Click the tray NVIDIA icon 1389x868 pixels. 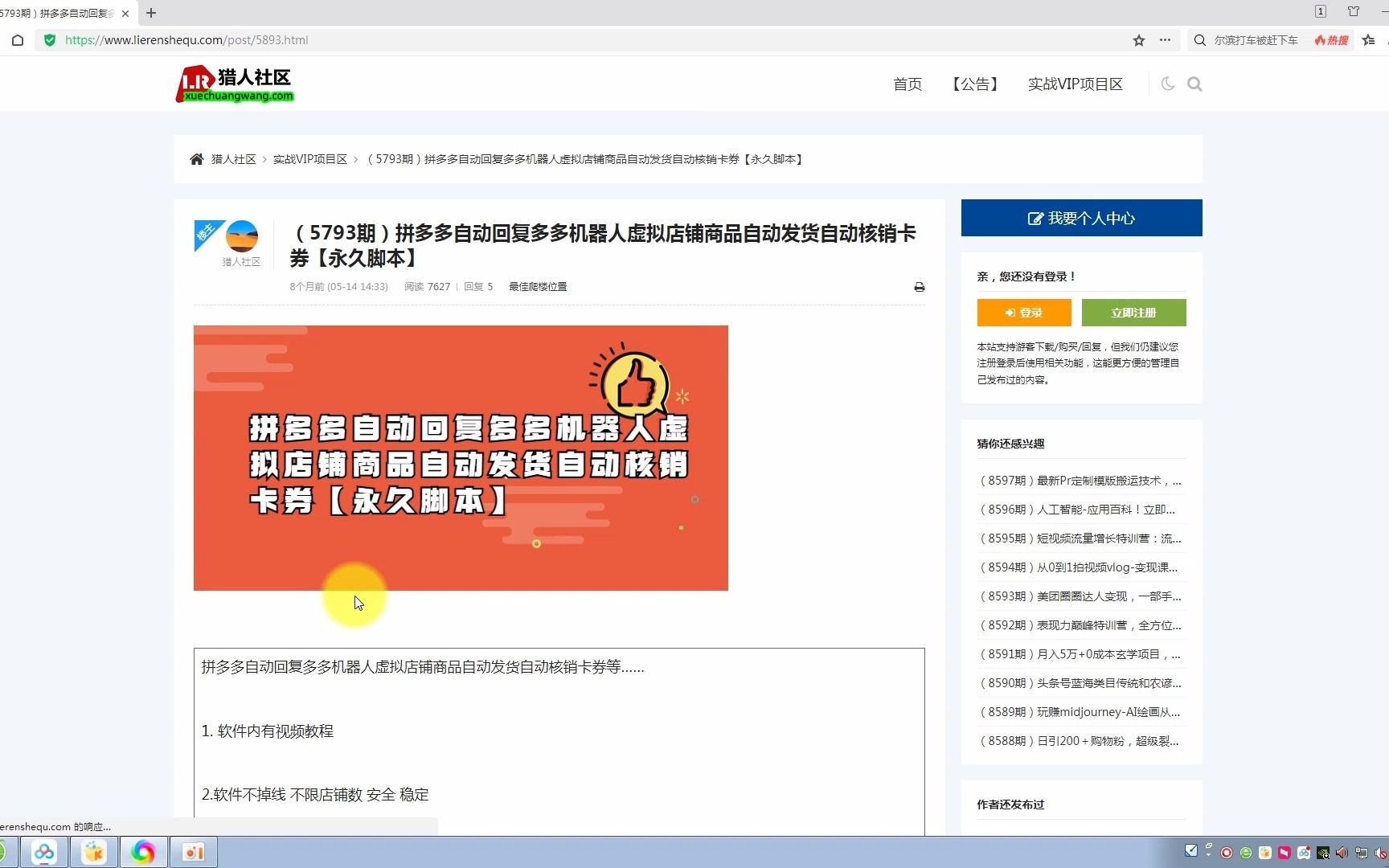pos(1323,853)
